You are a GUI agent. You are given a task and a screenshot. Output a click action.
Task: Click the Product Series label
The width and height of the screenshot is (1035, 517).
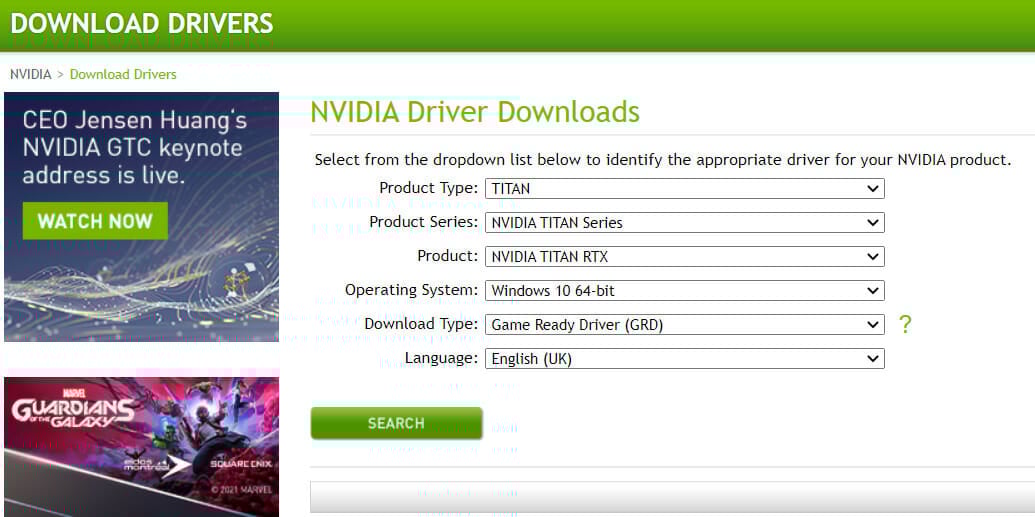tap(423, 222)
